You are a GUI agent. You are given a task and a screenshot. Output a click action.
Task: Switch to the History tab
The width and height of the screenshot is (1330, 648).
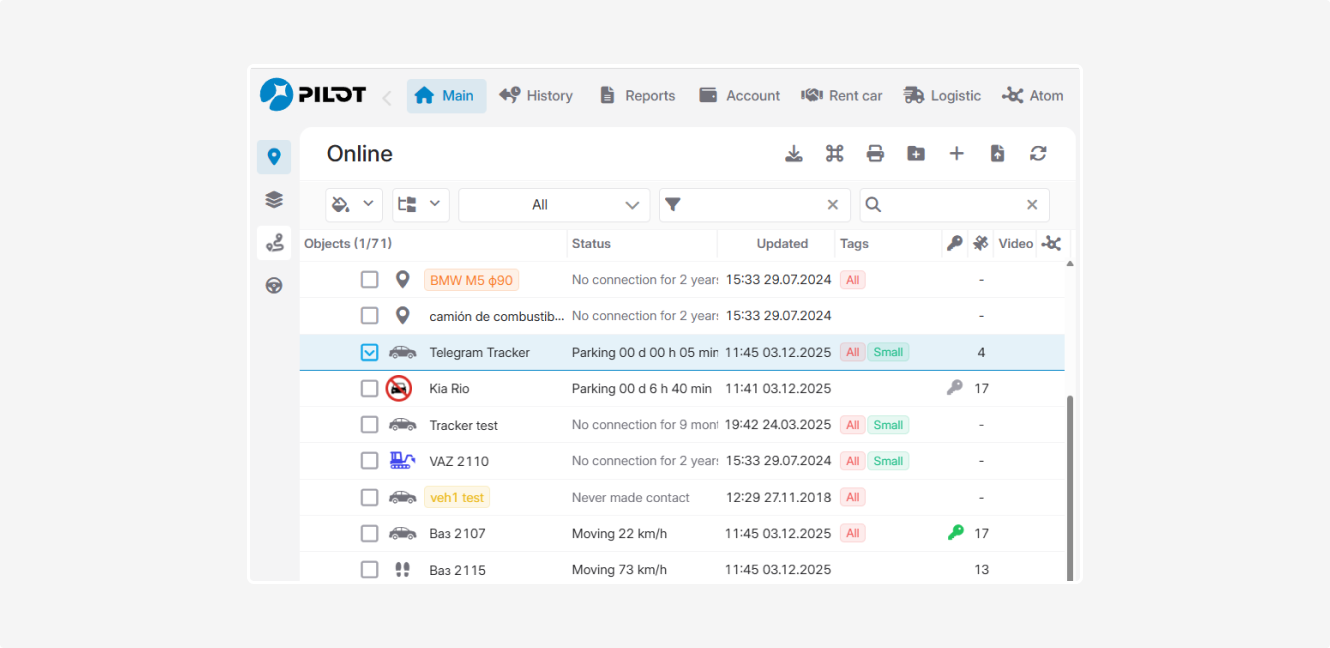(536, 96)
